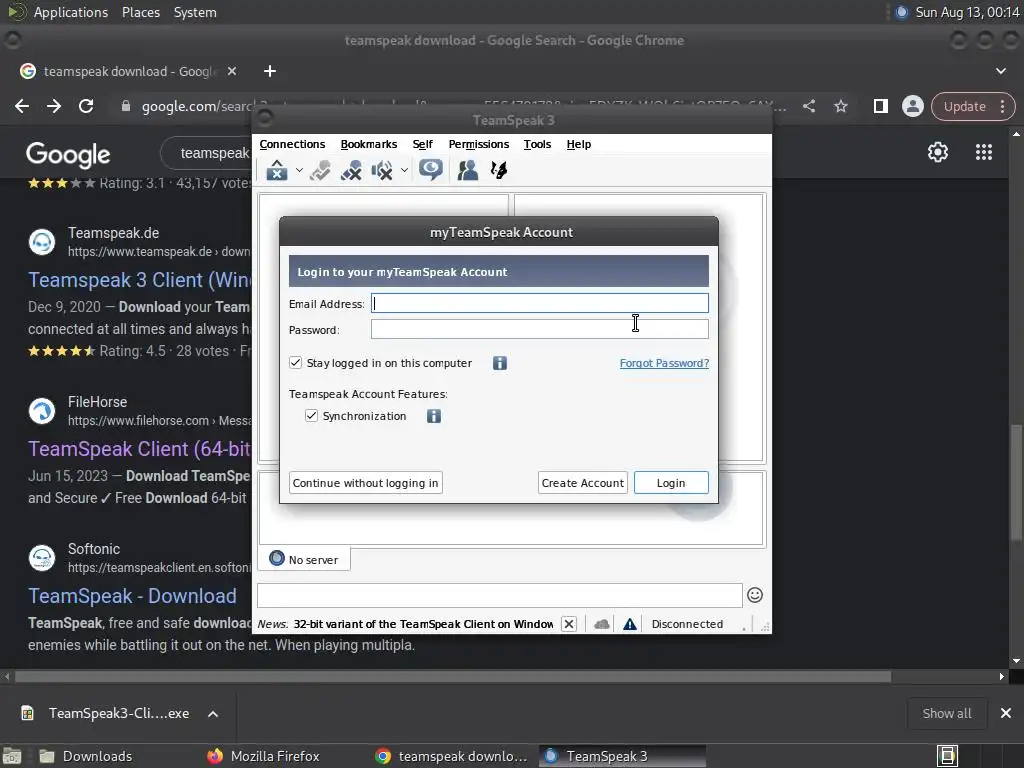Select the No server chat tab
The image size is (1024, 768).
[x=304, y=559]
